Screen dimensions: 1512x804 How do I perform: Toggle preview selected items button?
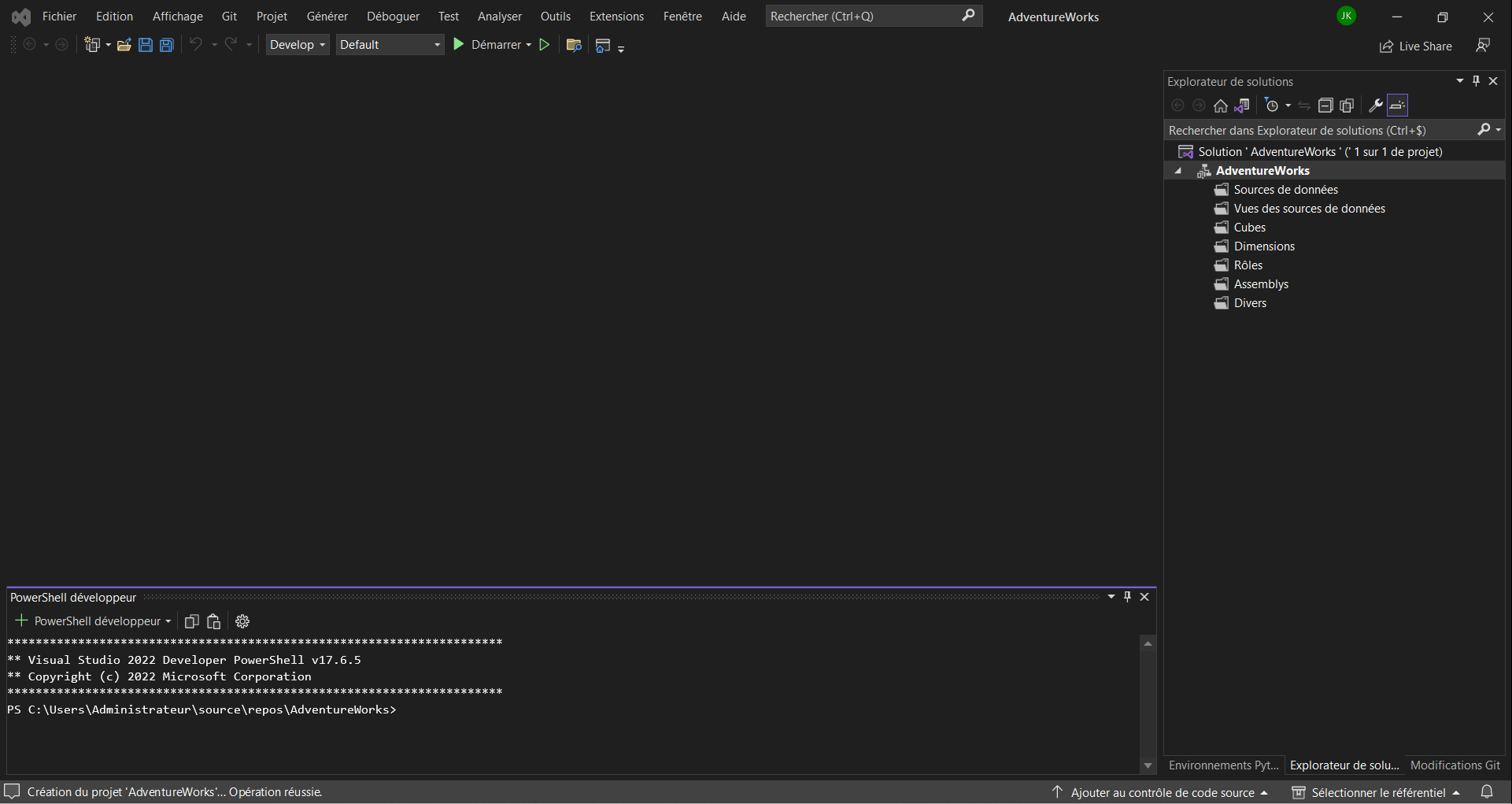pyautogui.click(x=1398, y=106)
